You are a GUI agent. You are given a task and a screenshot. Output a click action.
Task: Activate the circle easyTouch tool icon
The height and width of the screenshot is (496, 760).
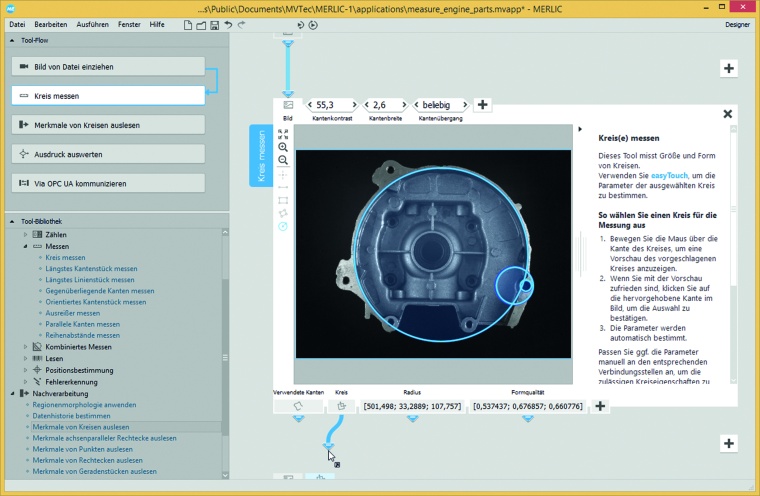tap(283, 226)
